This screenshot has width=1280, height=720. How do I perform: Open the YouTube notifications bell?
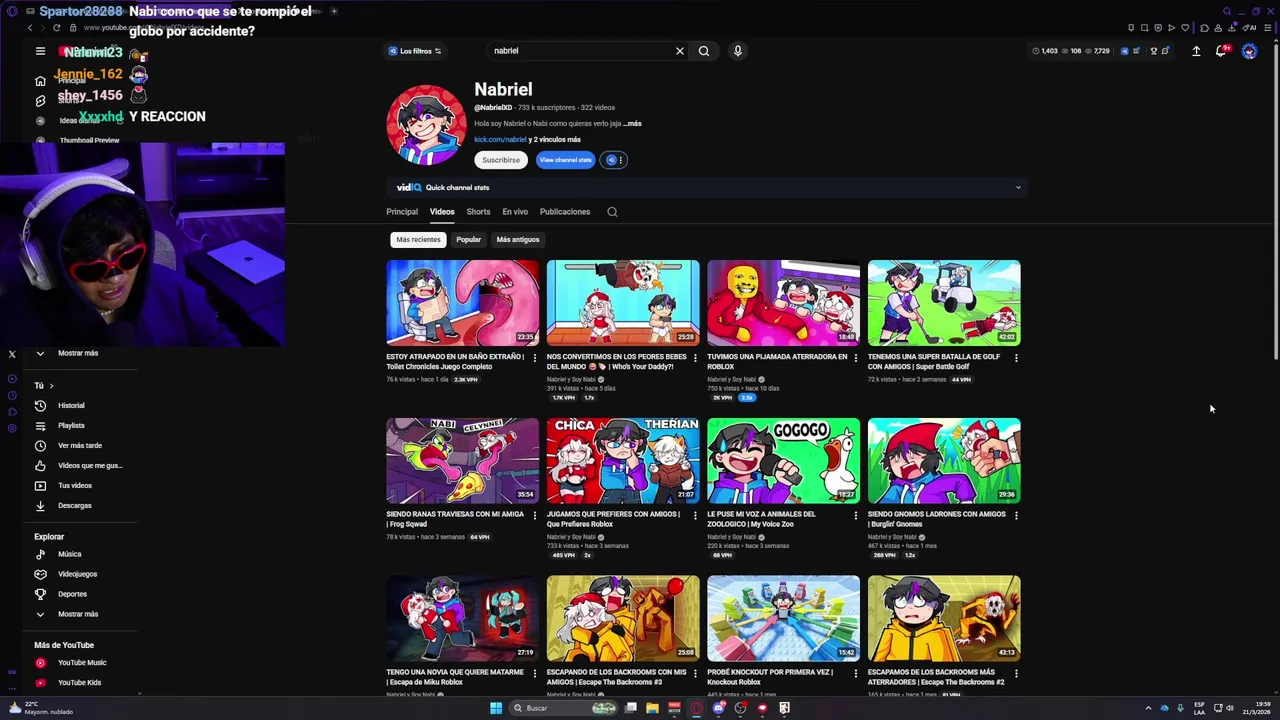point(1221,51)
